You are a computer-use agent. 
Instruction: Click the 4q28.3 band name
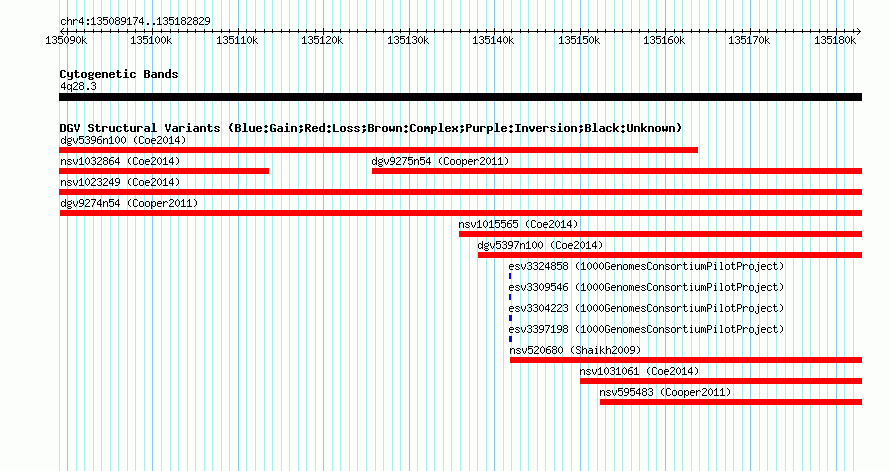click(78, 86)
